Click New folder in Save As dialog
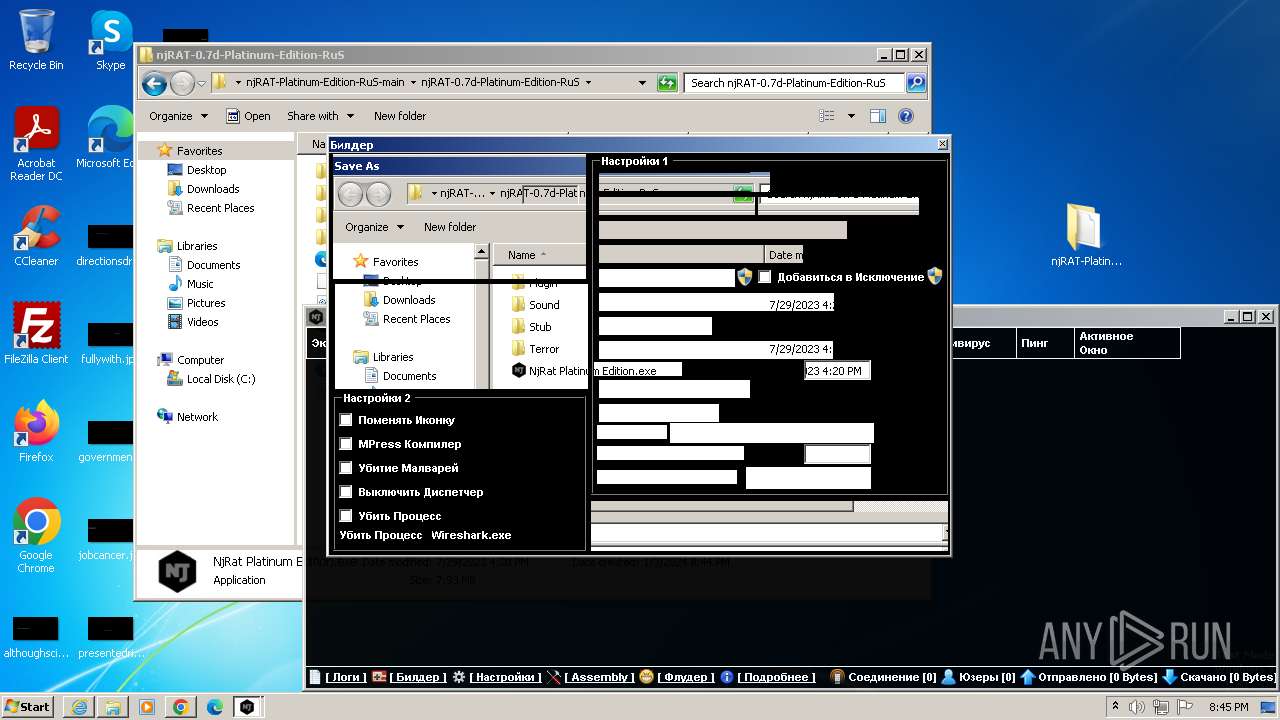1280x720 pixels. [x=450, y=227]
